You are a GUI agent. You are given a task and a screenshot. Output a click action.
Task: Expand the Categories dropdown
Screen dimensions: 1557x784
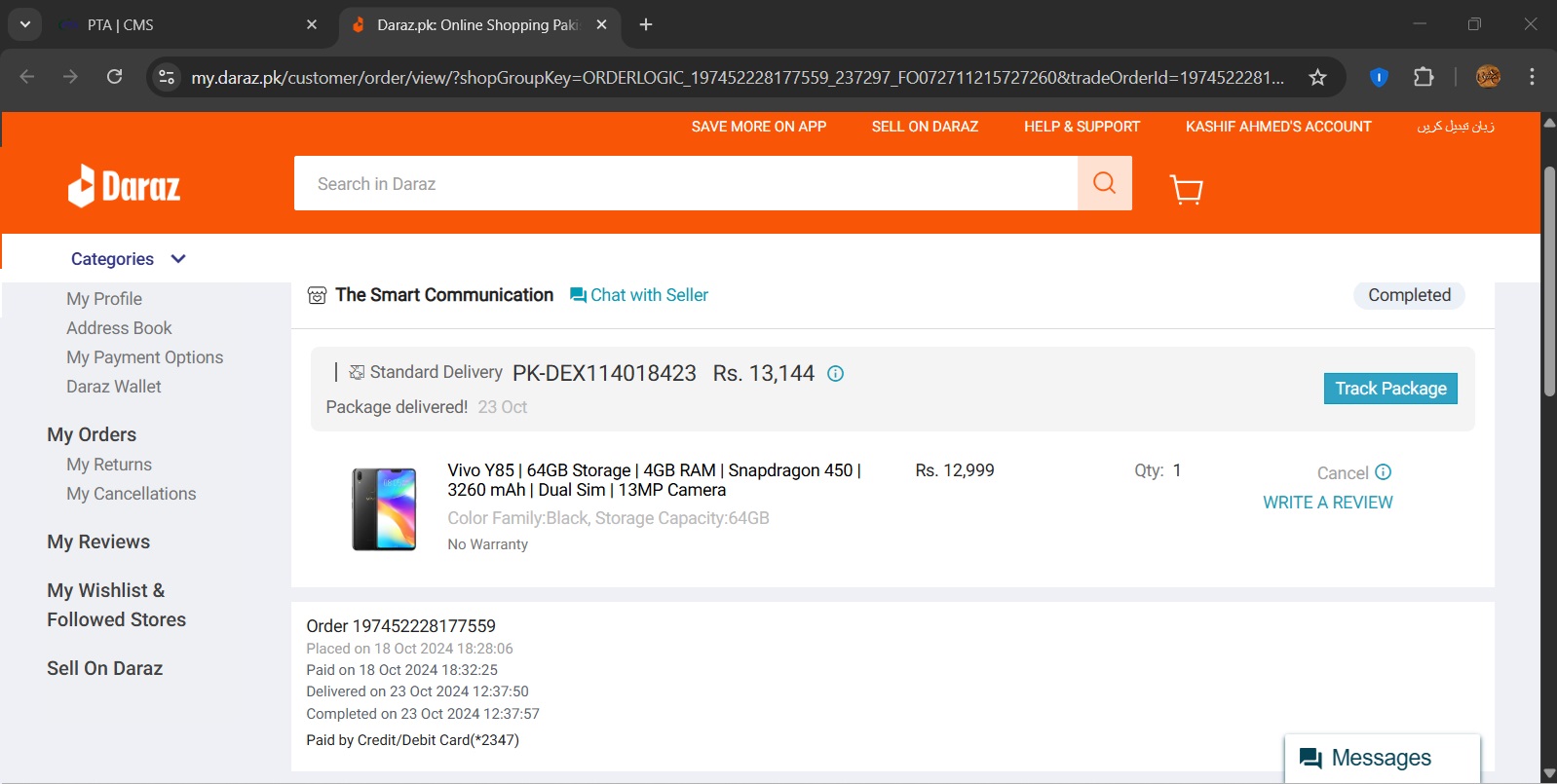coord(128,259)
